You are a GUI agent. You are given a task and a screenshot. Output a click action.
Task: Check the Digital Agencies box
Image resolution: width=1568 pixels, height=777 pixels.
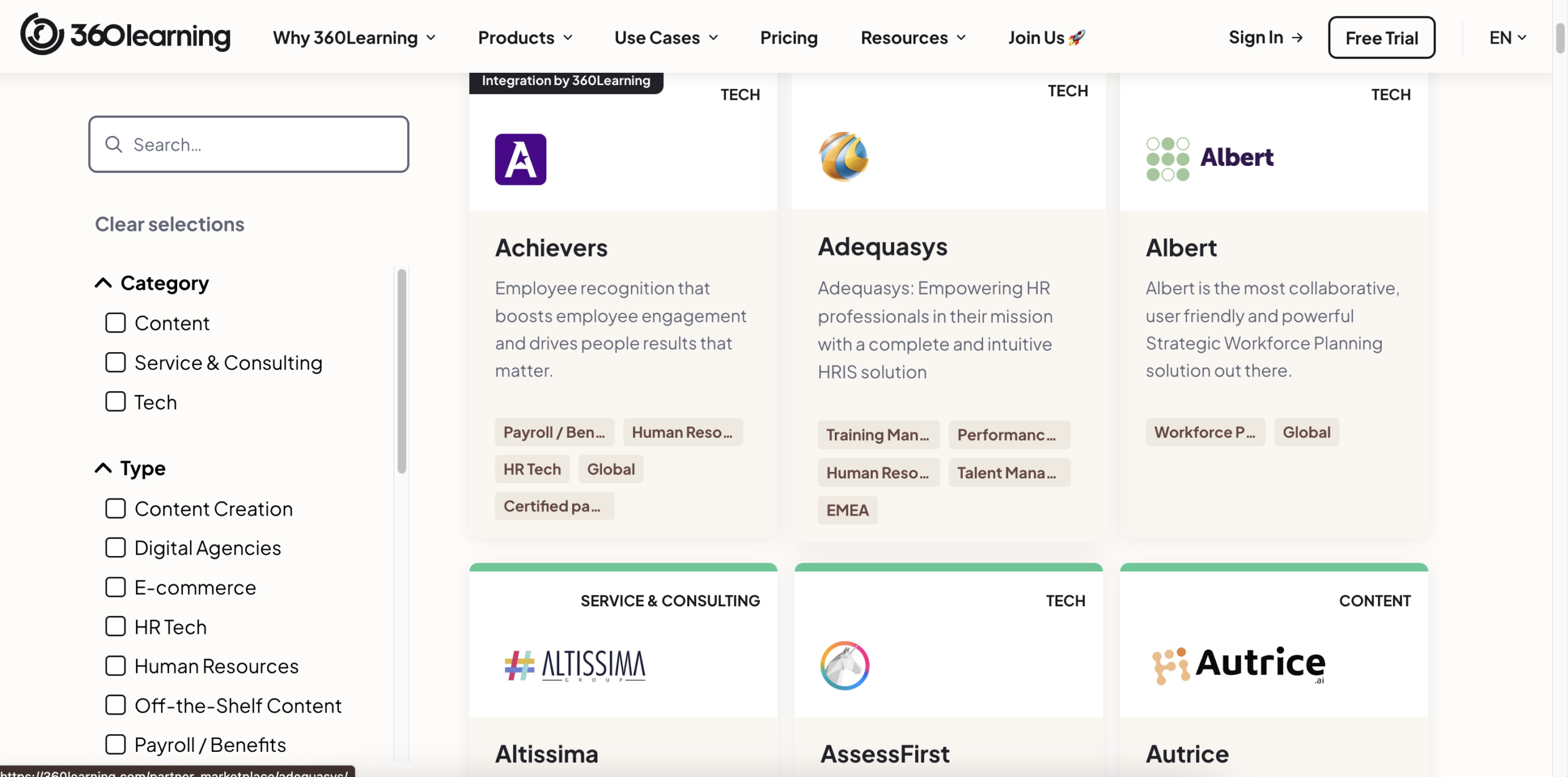pos(115,547)
